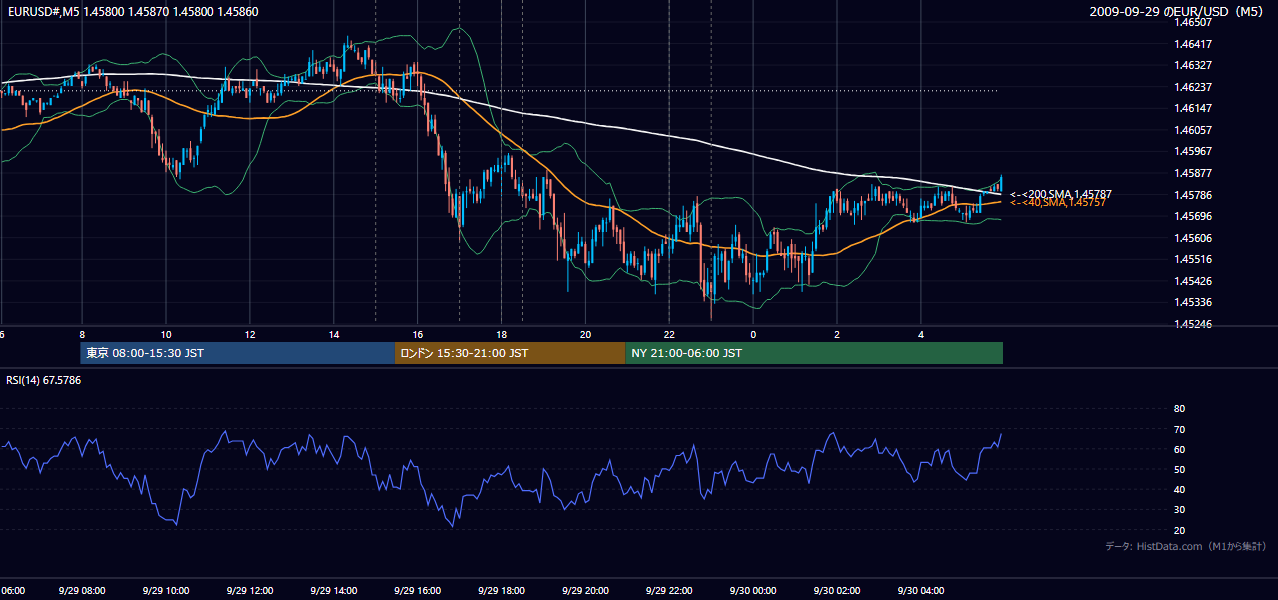Click the 9/29 12:00 time axis label
1278x600 pixels.
[250, 590]
